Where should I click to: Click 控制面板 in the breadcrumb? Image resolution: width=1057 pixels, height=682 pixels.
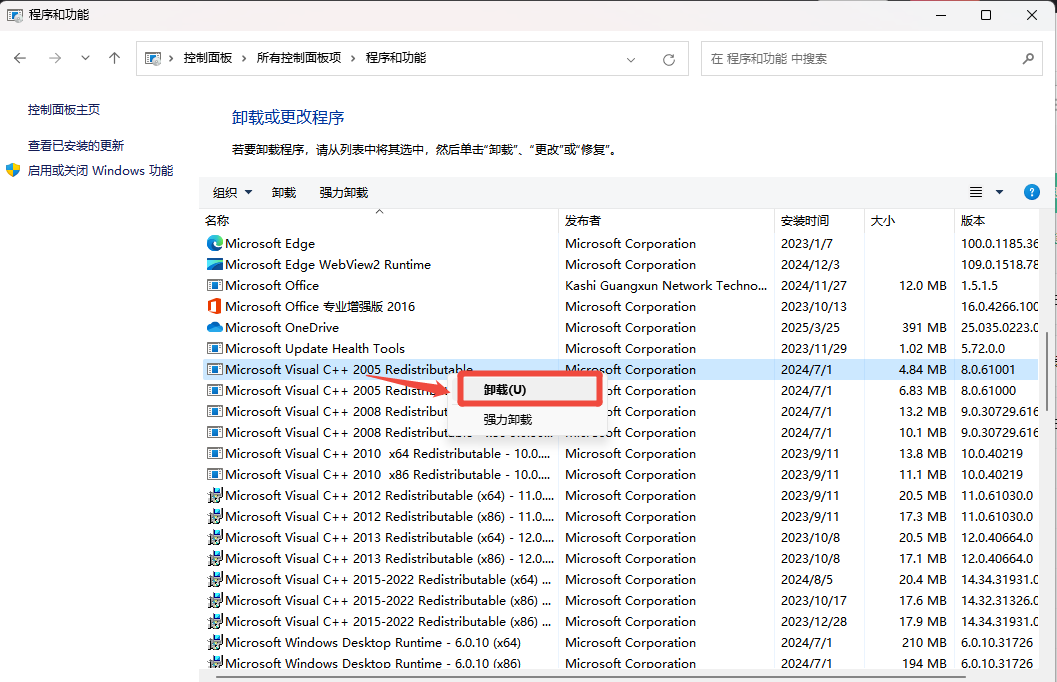point(208,58)
